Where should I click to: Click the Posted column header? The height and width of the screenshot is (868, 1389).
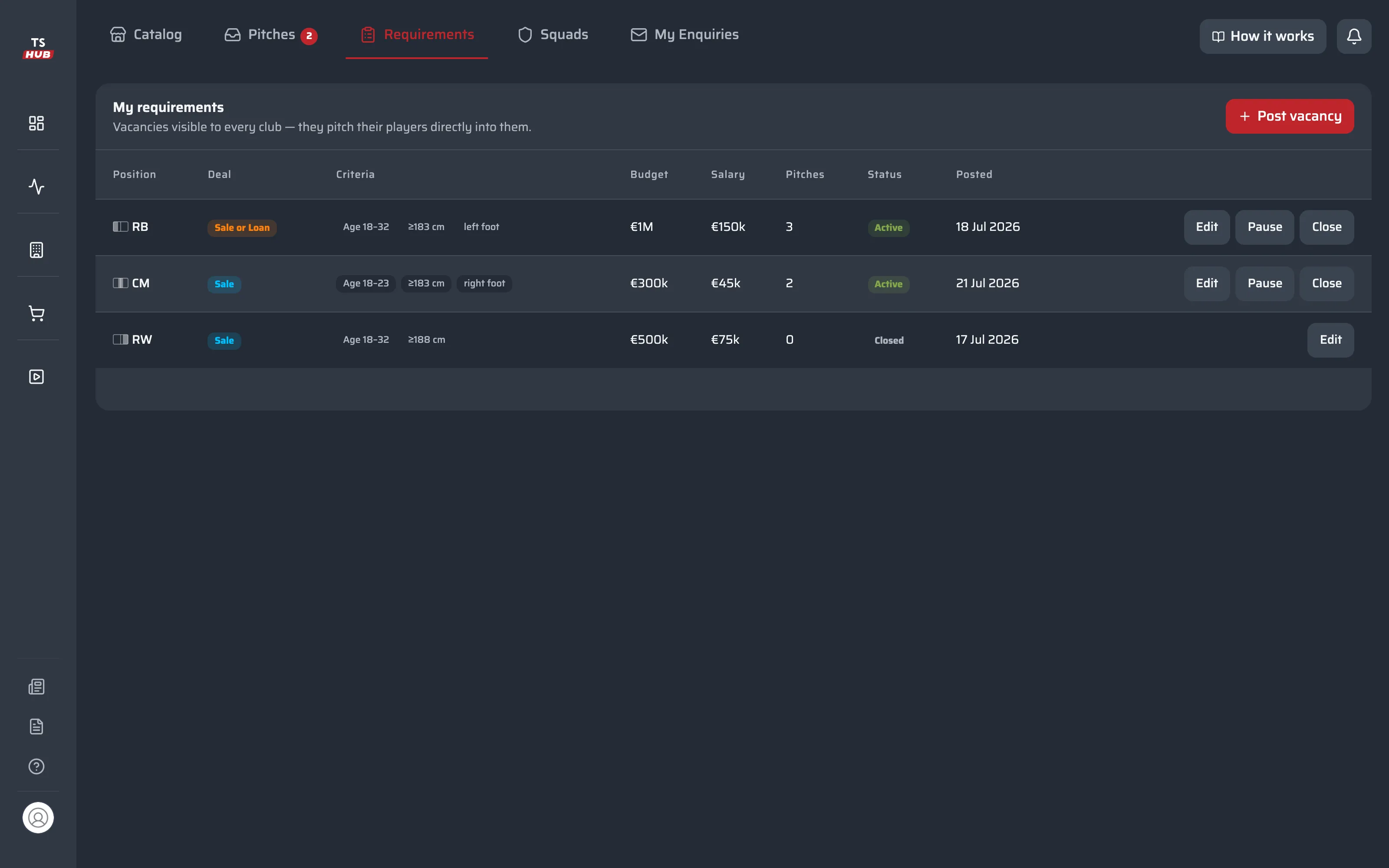(x=974, y=174)
